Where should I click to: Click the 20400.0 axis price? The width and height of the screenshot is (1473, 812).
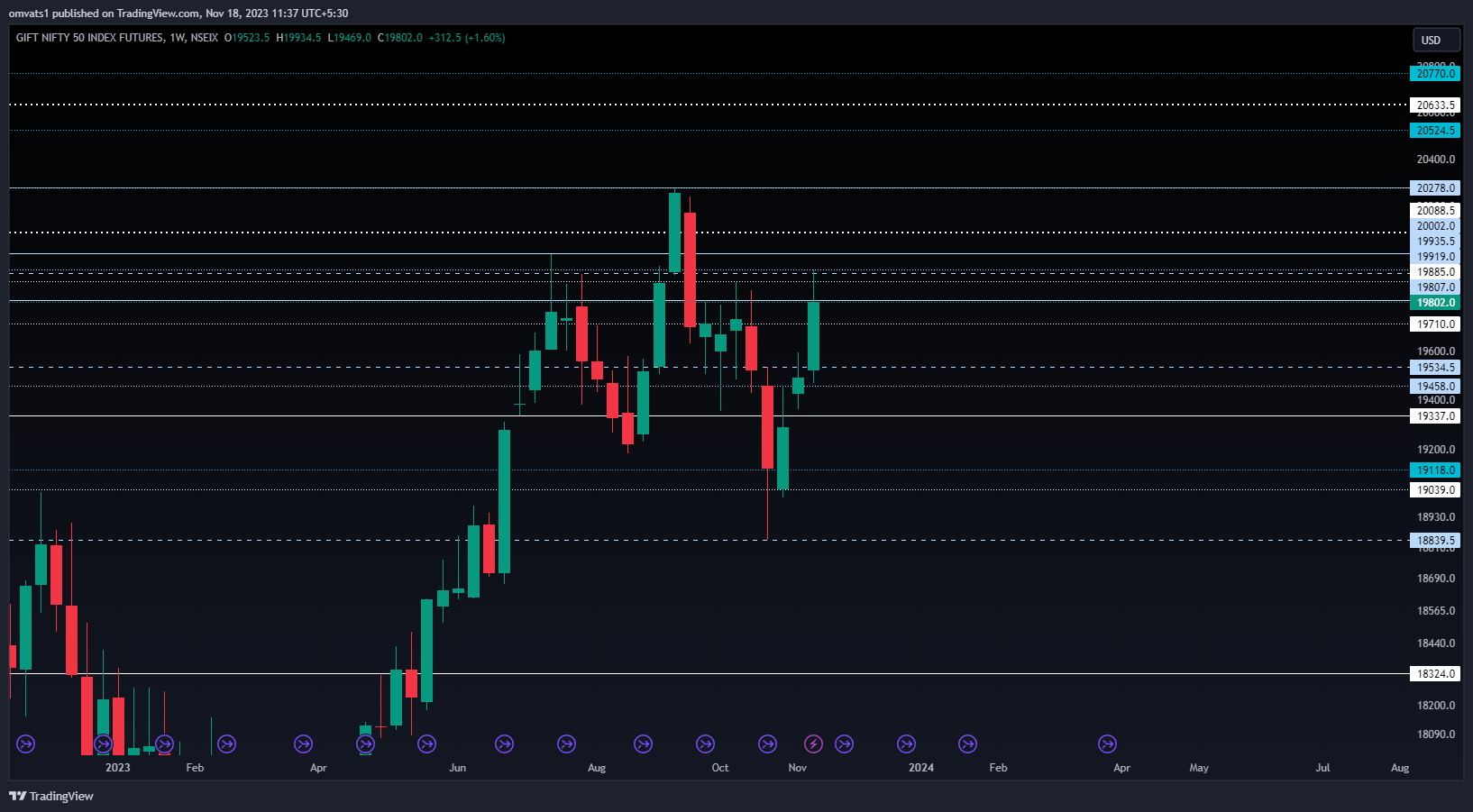point(1436,160)
